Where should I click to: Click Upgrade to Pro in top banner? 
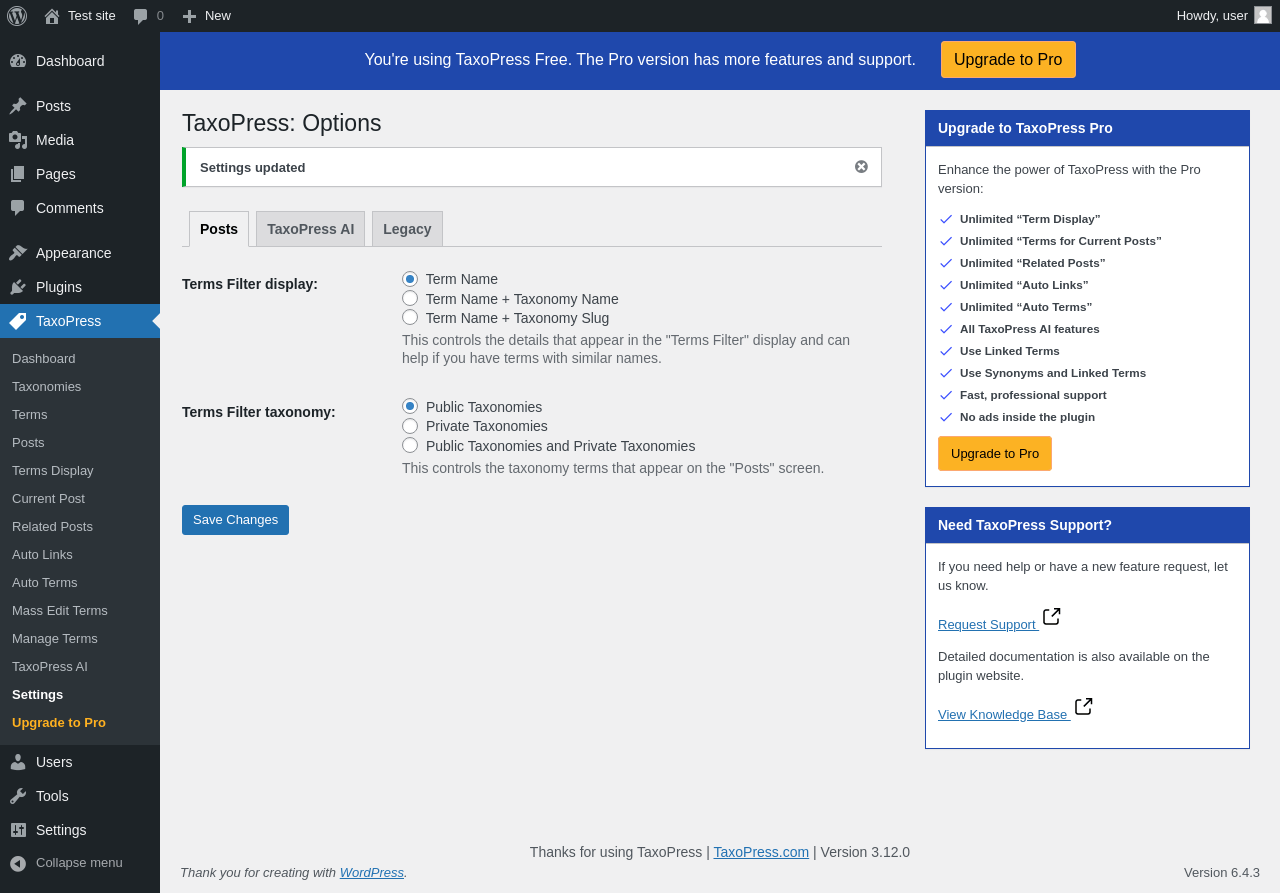pyautogui.click(x=1008, y=60)
